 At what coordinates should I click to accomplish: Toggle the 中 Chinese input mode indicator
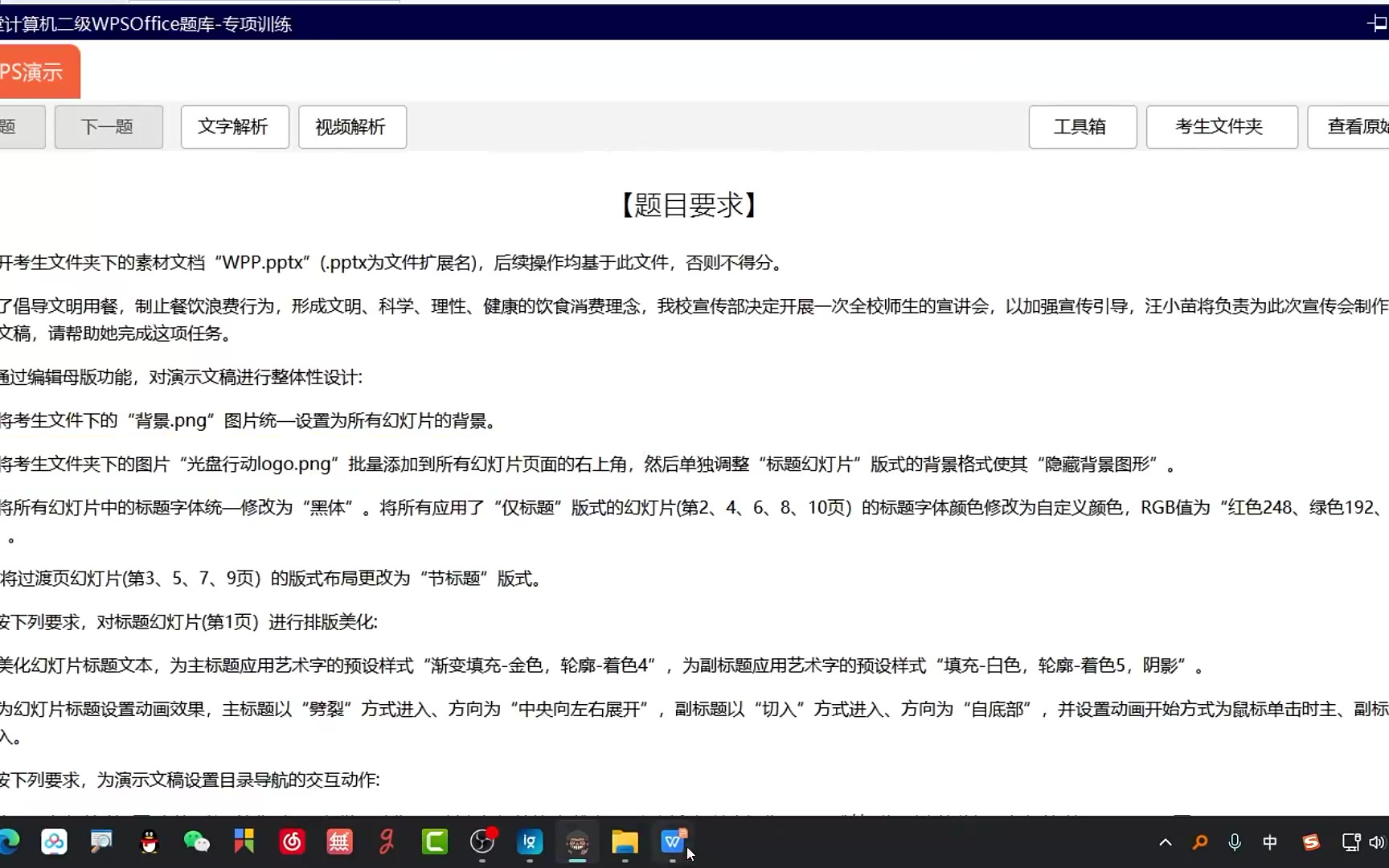[x=1270, y=842]
